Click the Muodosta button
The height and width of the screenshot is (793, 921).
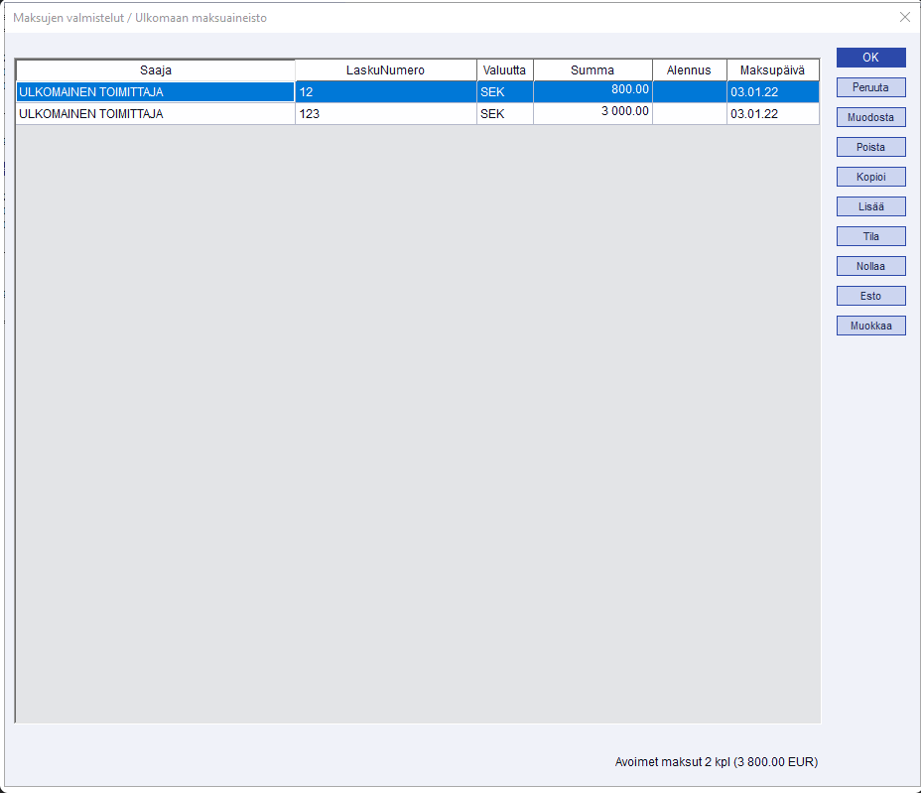coord(870,117)
